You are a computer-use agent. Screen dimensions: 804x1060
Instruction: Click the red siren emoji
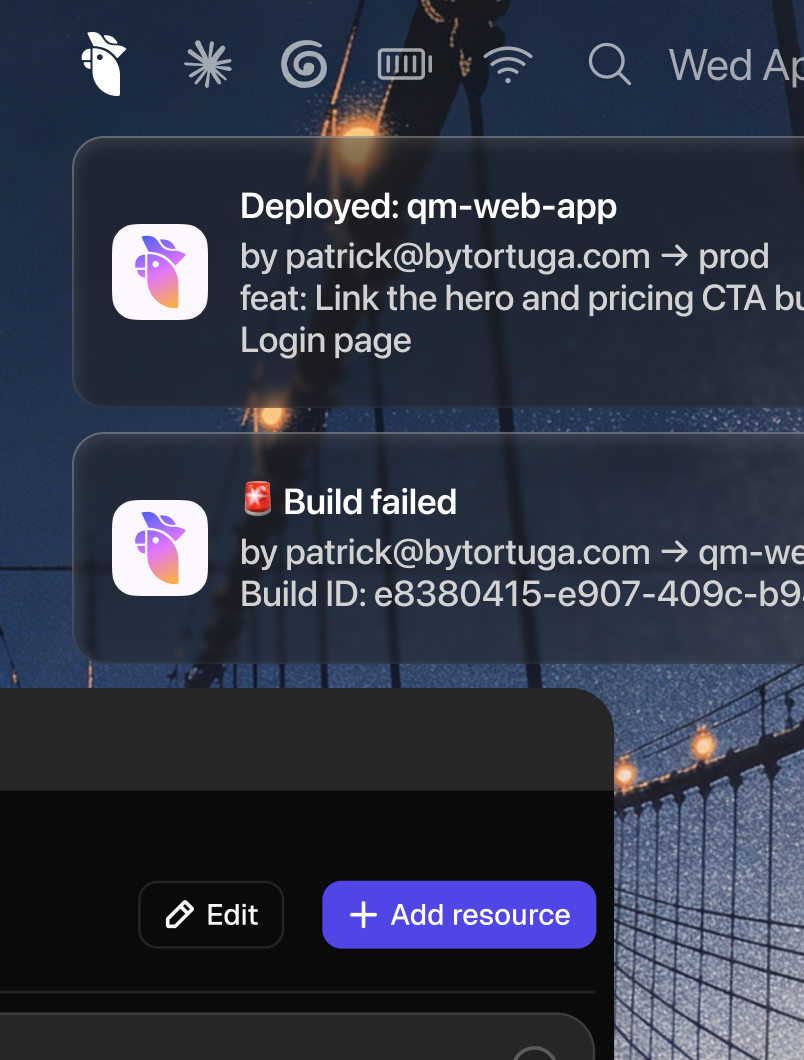point(258,499)
